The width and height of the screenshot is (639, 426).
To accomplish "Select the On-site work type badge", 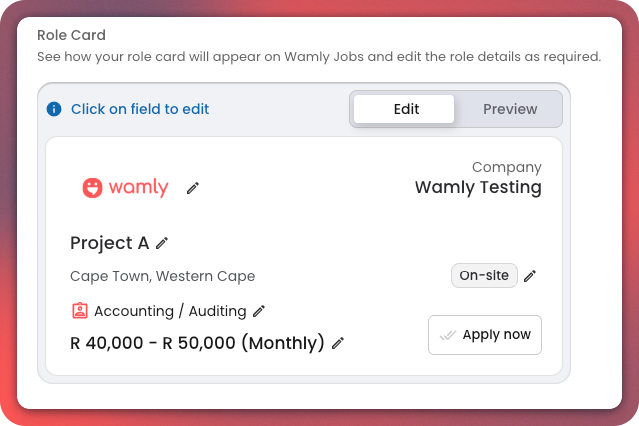I will pyautogui.click(x=484, y=276).
